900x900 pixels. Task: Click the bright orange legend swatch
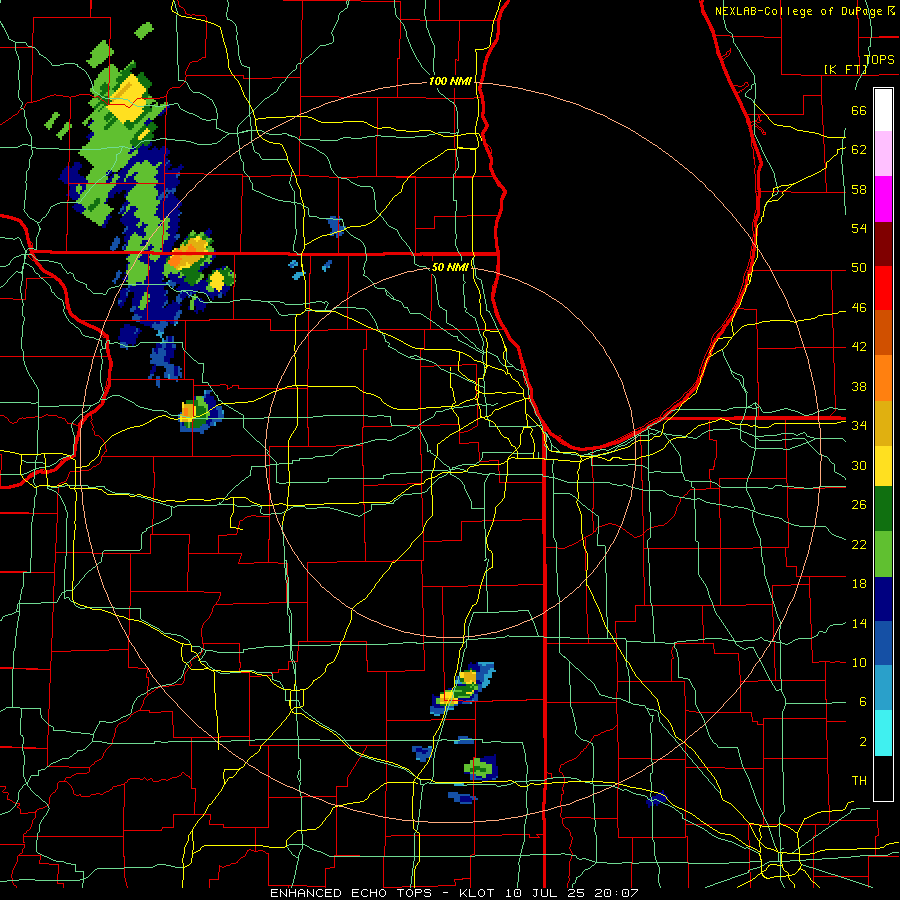(x=883, y=378)
